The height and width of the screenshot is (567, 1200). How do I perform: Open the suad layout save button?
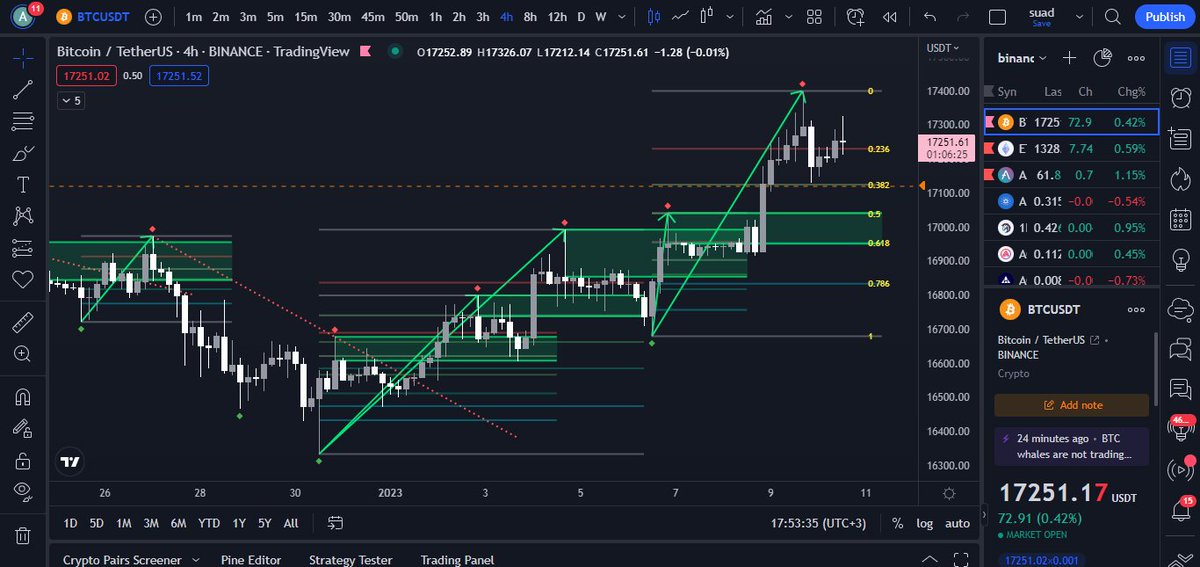point(1042,17)
